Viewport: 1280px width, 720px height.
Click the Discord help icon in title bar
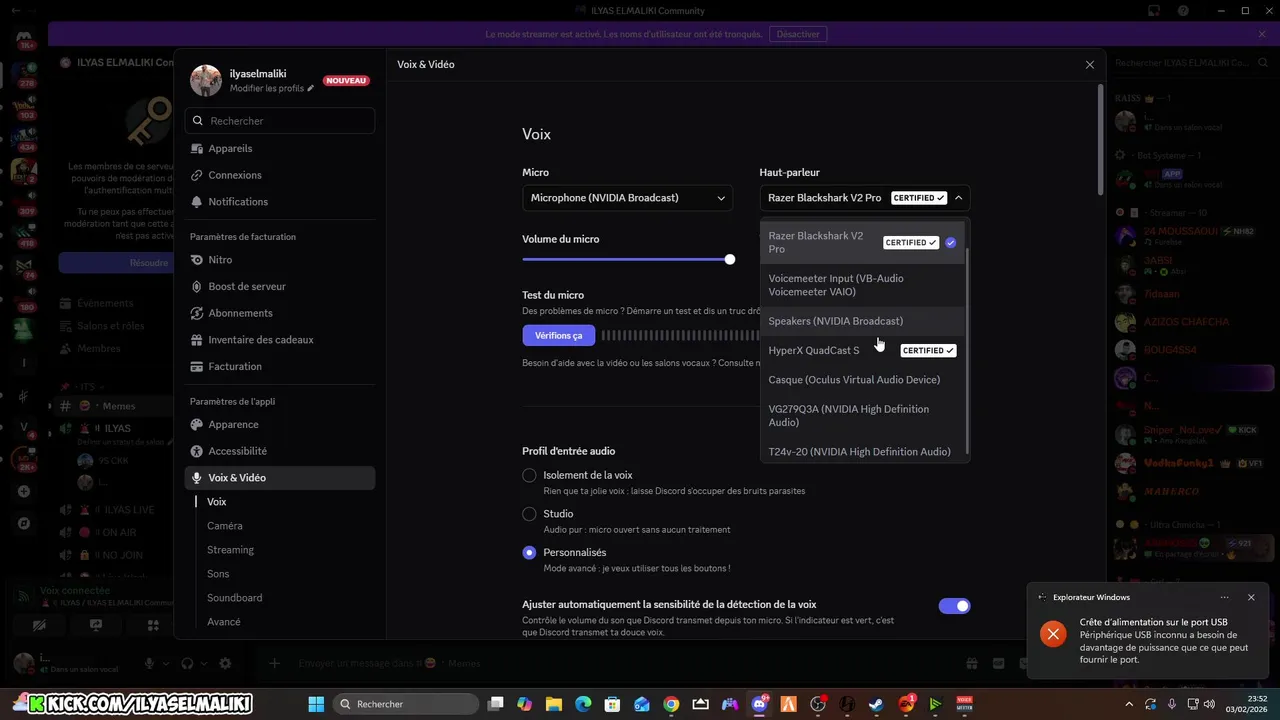(x=1183, y=11)
